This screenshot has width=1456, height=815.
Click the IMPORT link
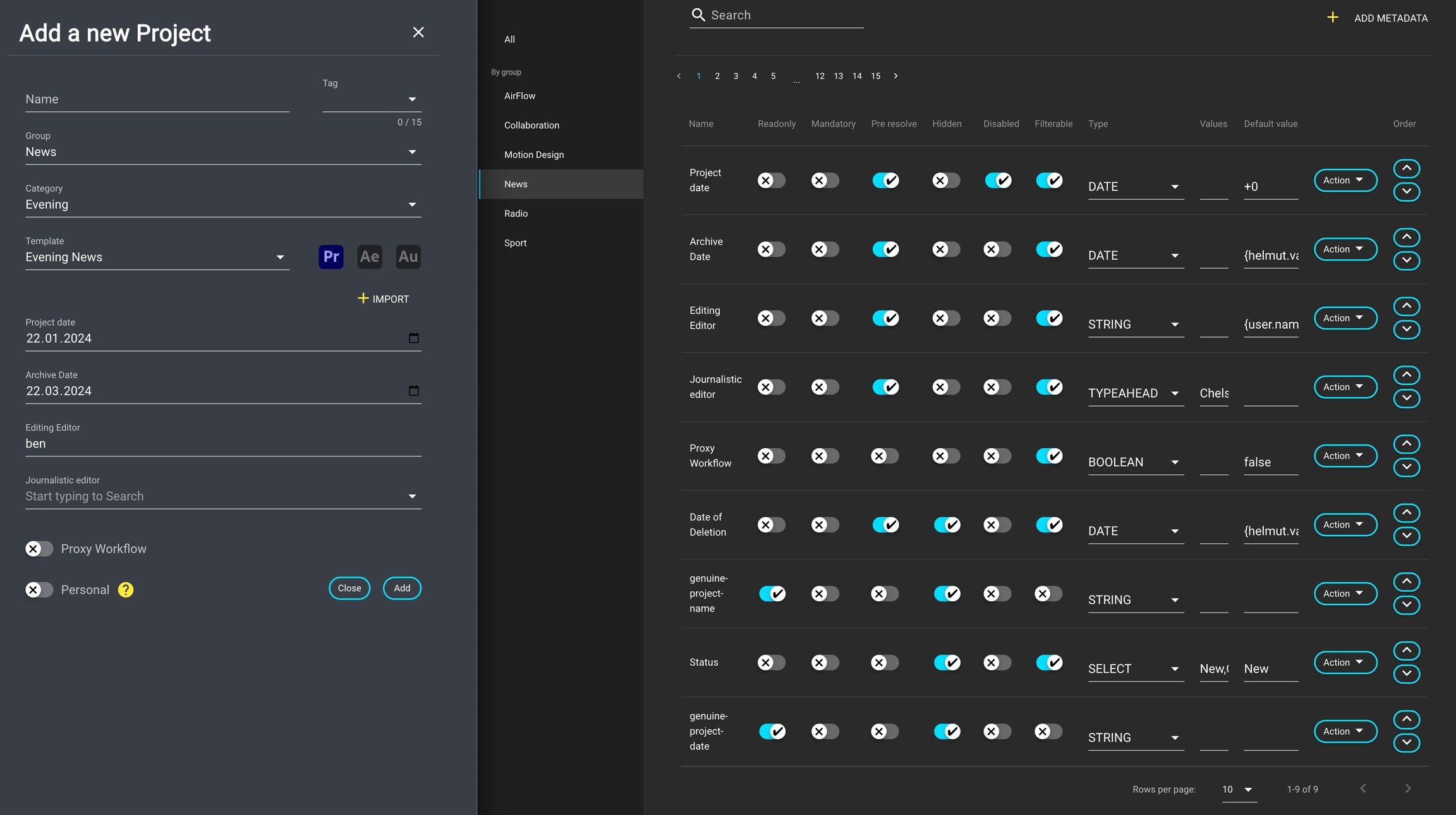(x=384, y=298)
